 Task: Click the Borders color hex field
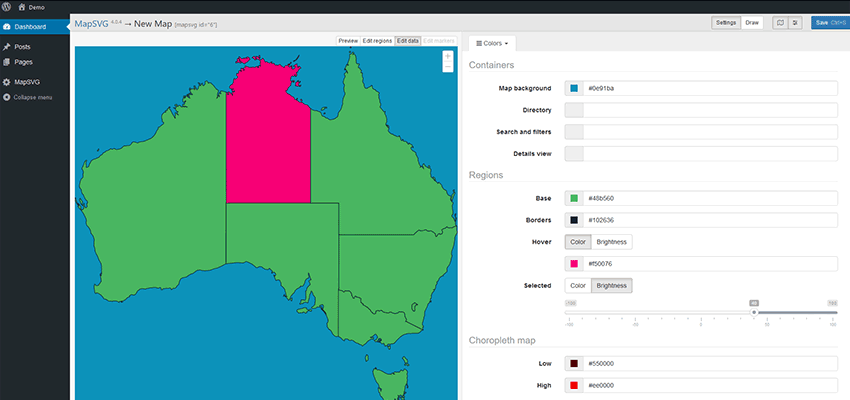[x=710, y=219]
